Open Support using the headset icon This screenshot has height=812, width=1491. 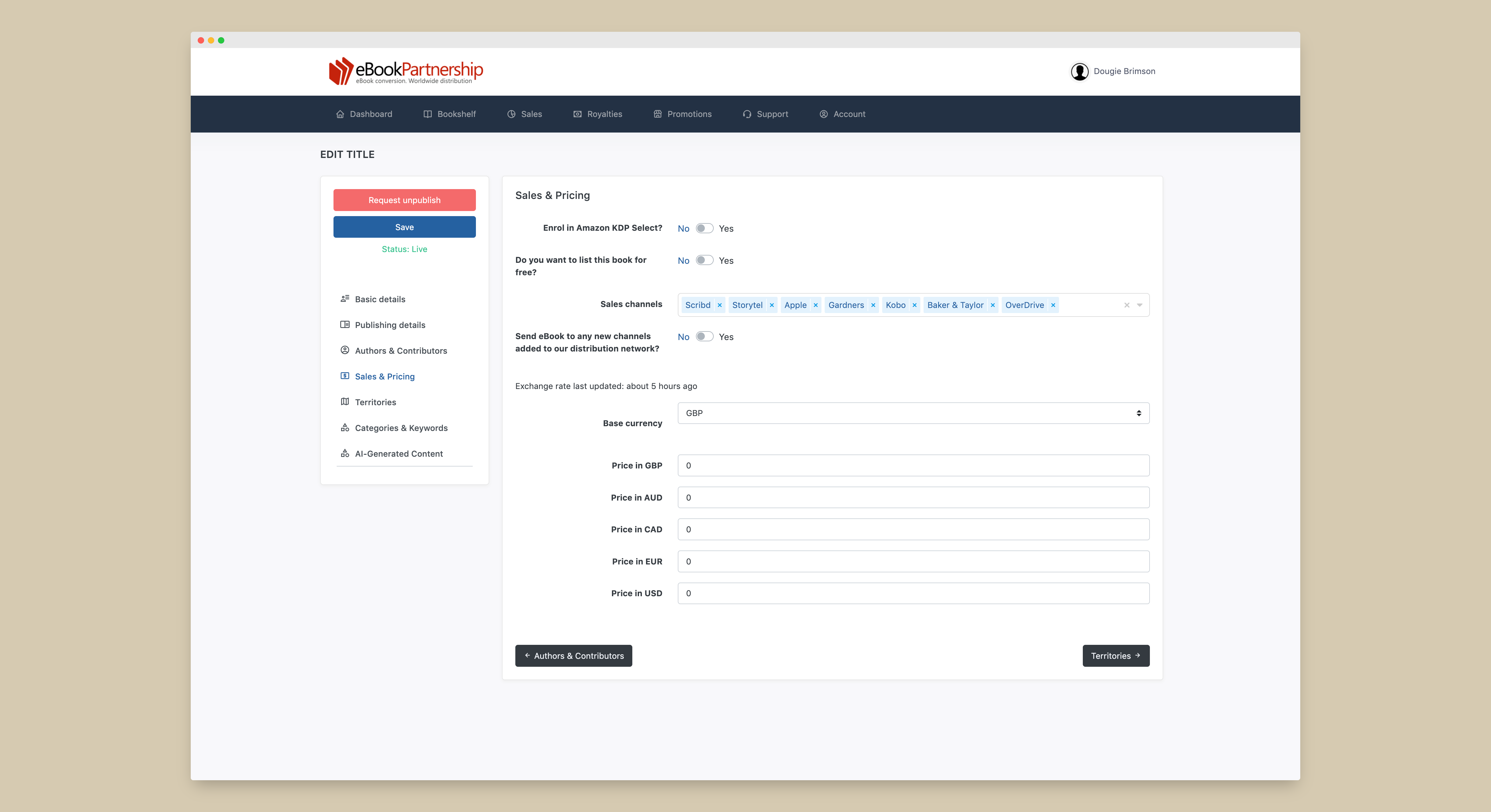click(x=747, y=113)
